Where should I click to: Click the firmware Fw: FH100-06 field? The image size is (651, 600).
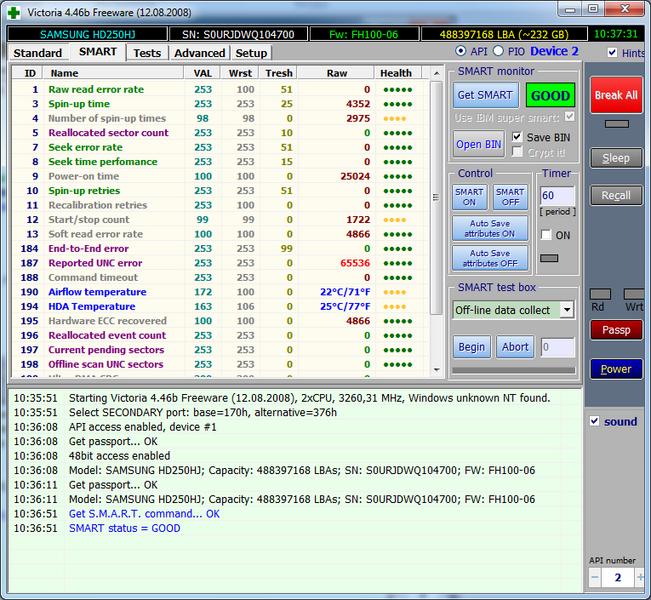click(x=364, y=34)
